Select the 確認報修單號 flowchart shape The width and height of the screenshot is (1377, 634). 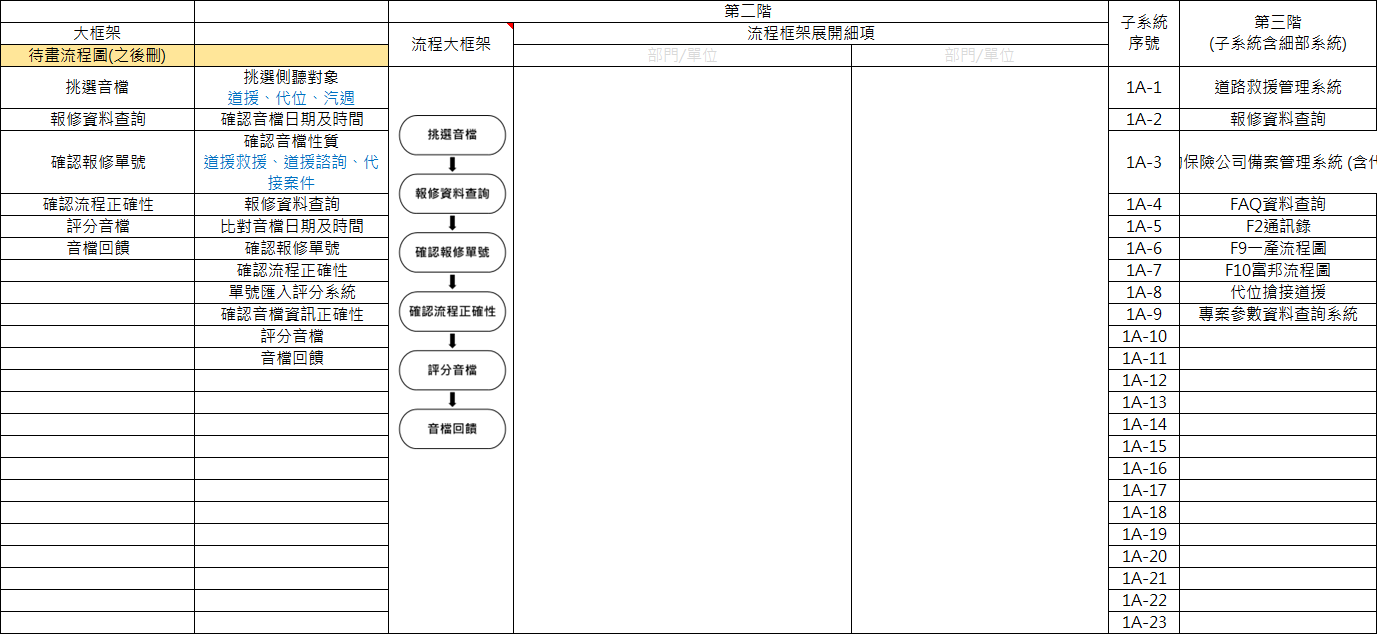pos(452,253)
